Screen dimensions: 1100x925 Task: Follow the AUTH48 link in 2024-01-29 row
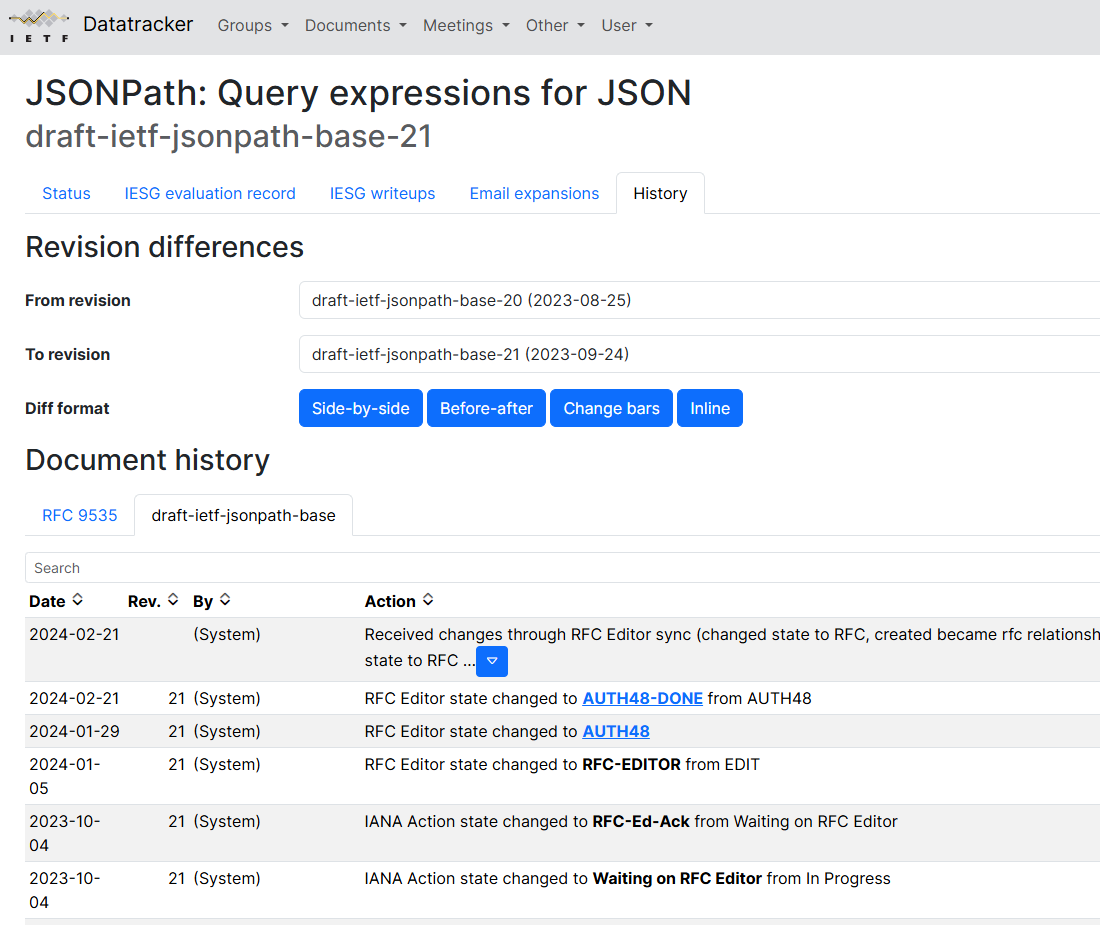[x=616, y=731]
